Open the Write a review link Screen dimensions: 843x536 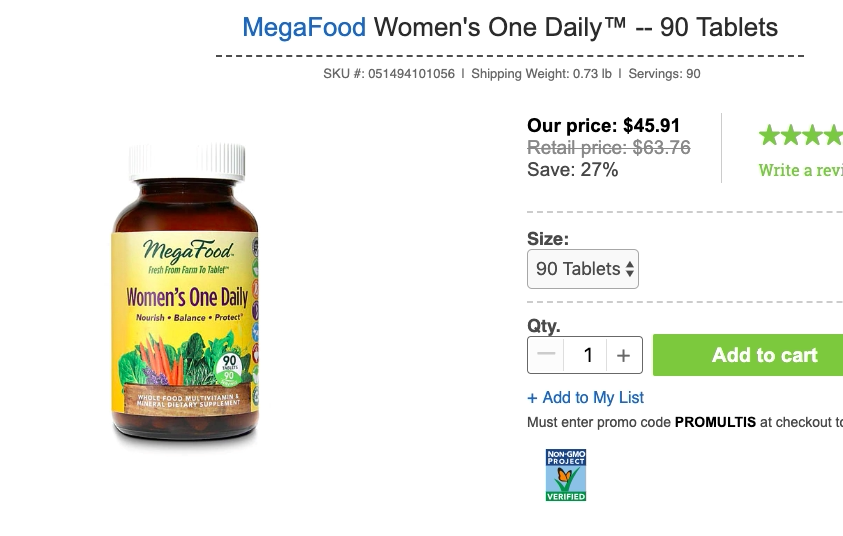coord(800,170)
